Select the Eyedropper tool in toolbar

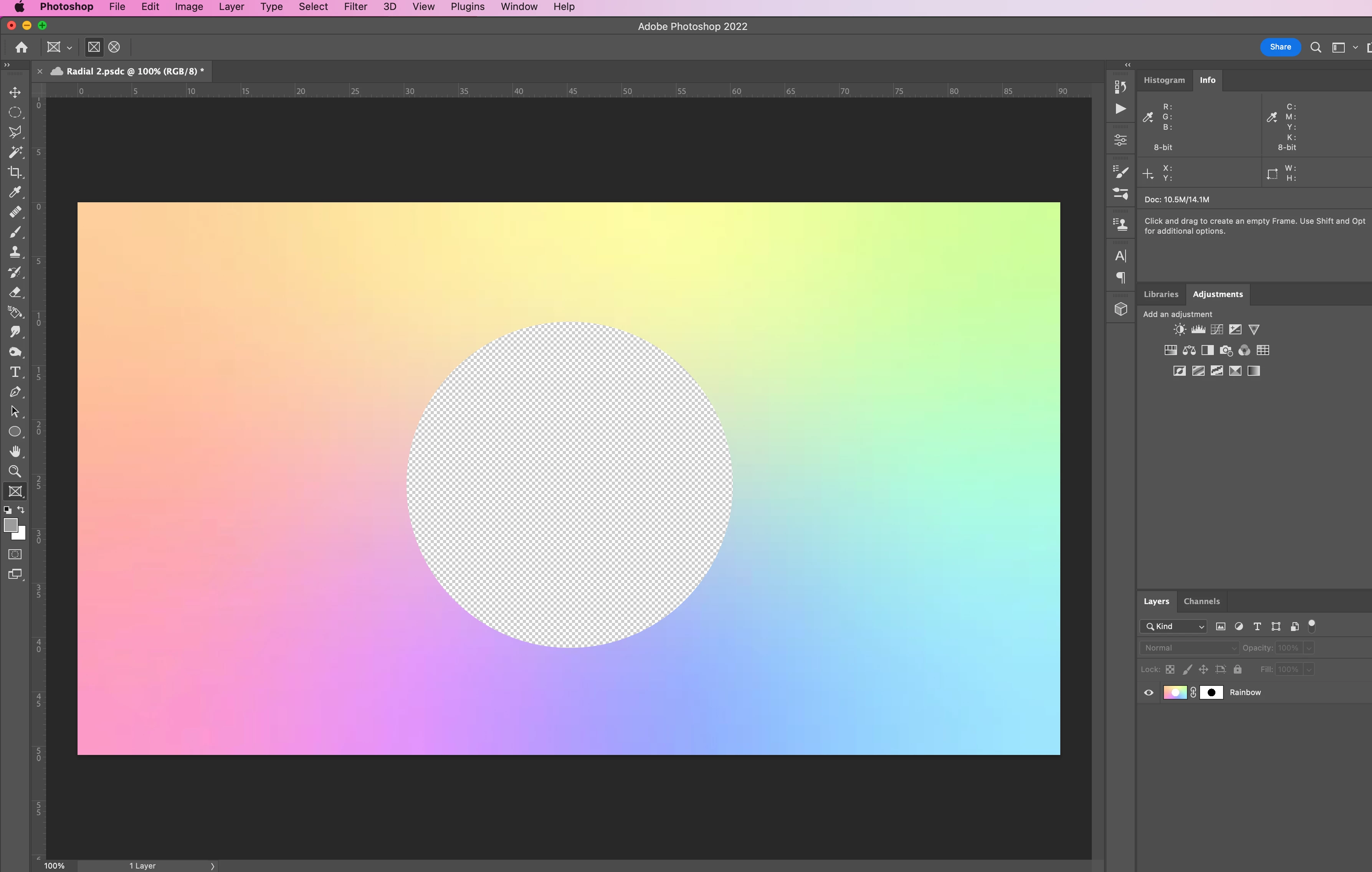[15, 192]
